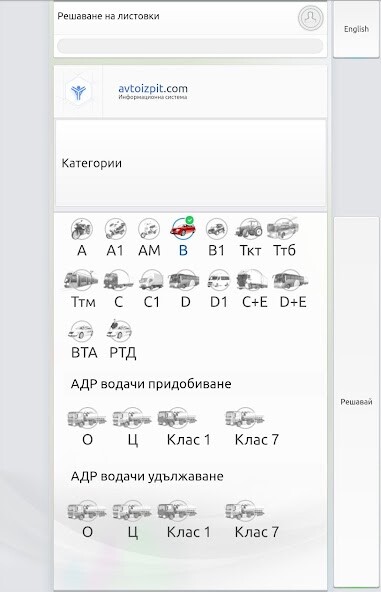
Task: Click the avtoizpit hexagon logo icon
Action: click(79, 92)
